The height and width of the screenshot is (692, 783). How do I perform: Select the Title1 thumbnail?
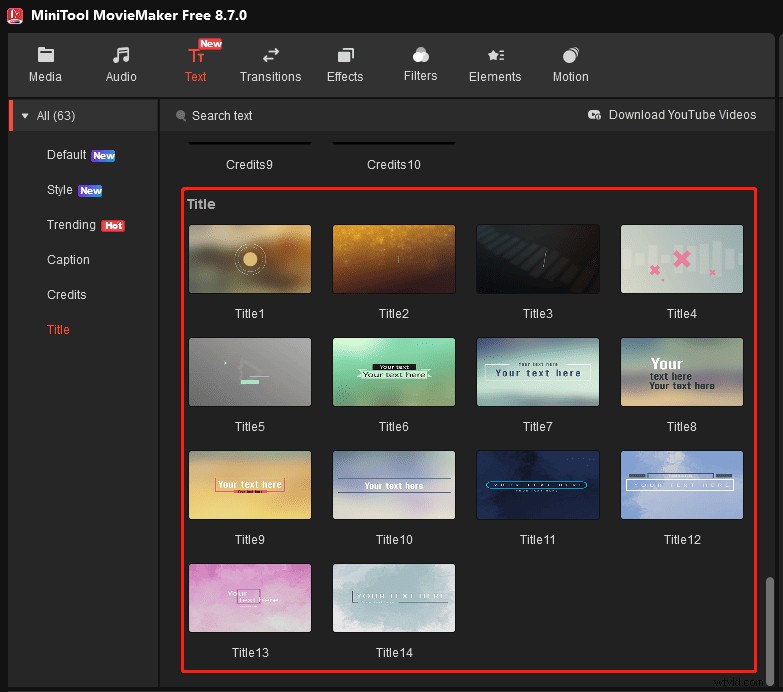[250, 259]
